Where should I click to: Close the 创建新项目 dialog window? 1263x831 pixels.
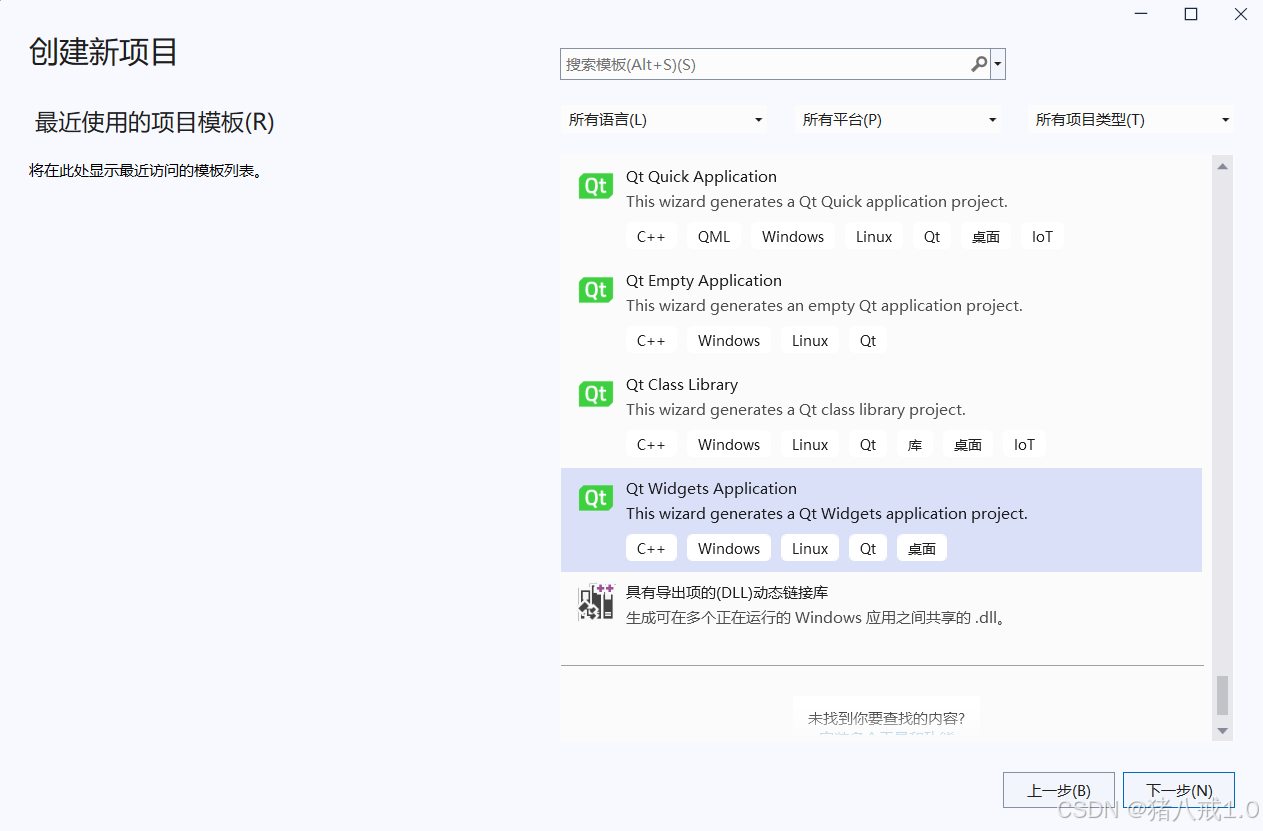[x=1240, y=14]
